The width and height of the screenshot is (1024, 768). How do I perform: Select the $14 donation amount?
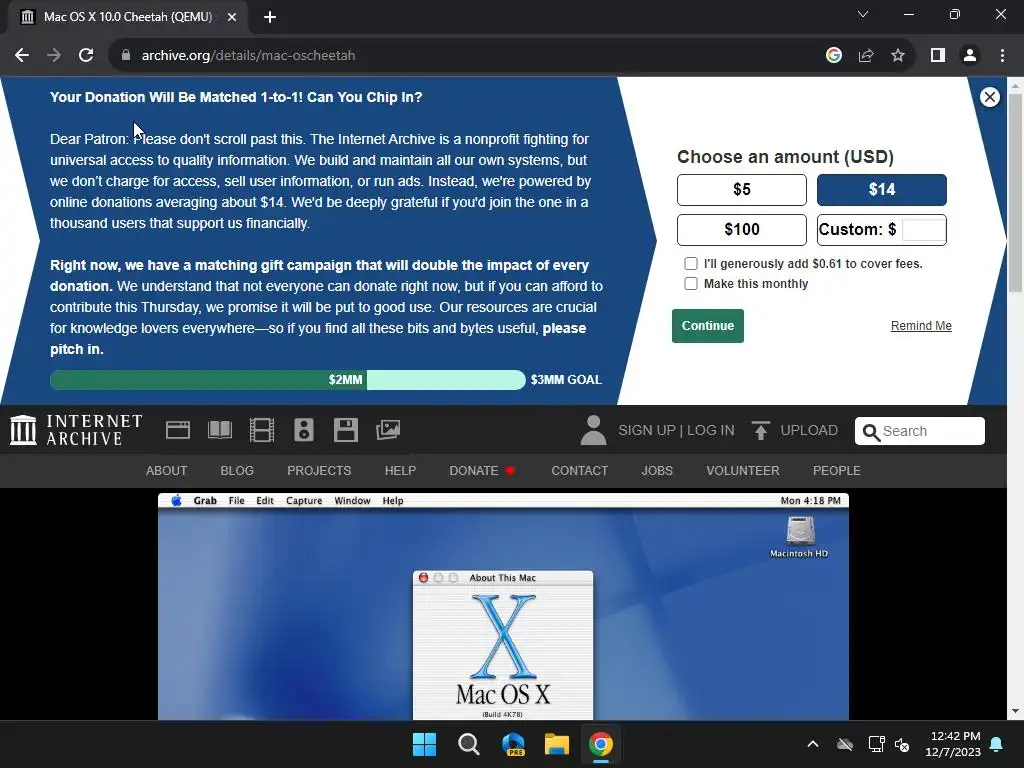click(882, 190)
